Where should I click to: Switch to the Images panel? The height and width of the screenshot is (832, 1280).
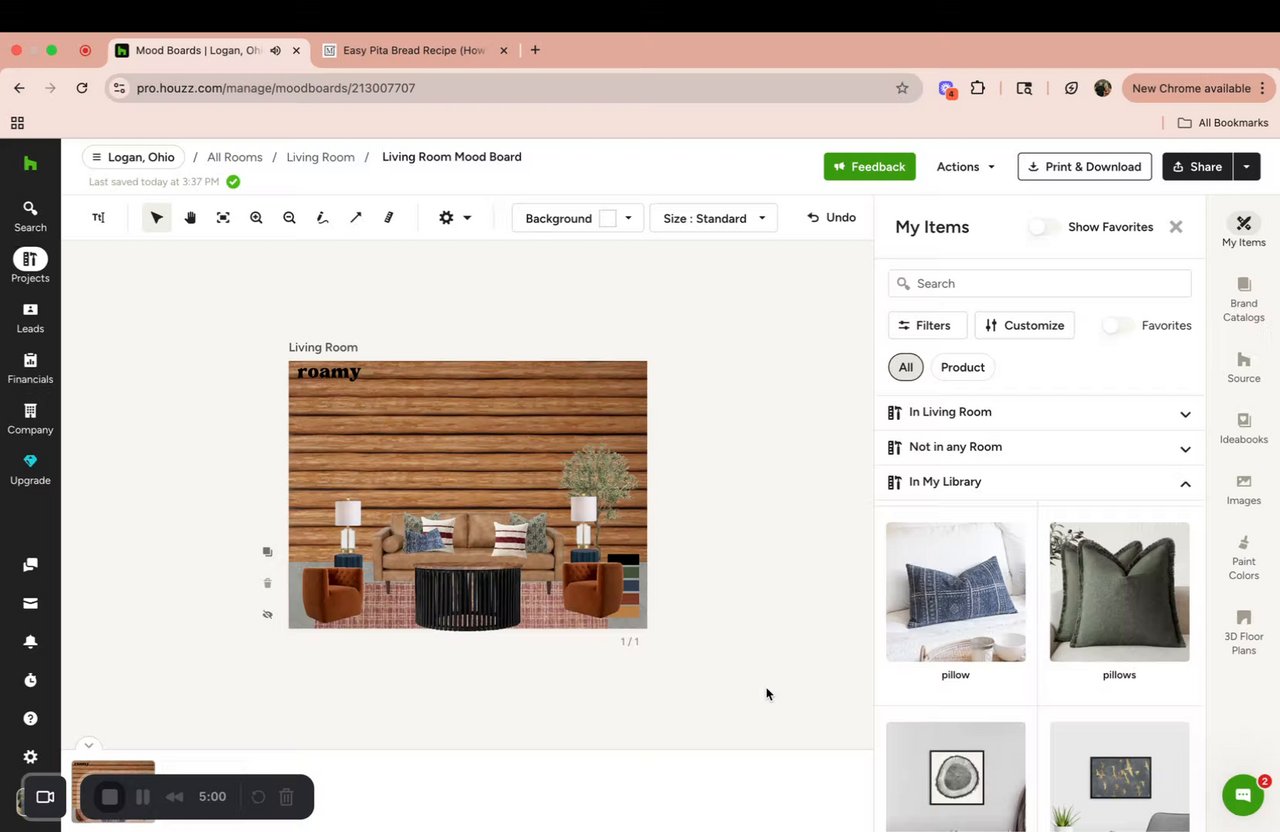1243,489
